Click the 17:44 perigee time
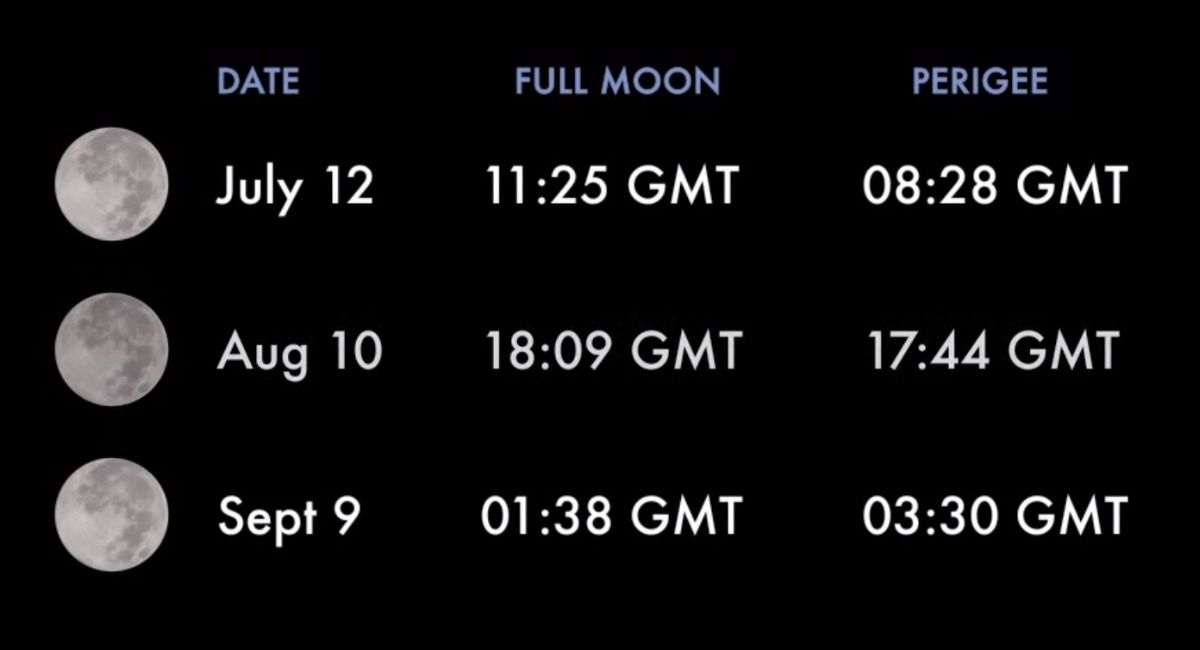1200x650 pixels. (928, 351)
